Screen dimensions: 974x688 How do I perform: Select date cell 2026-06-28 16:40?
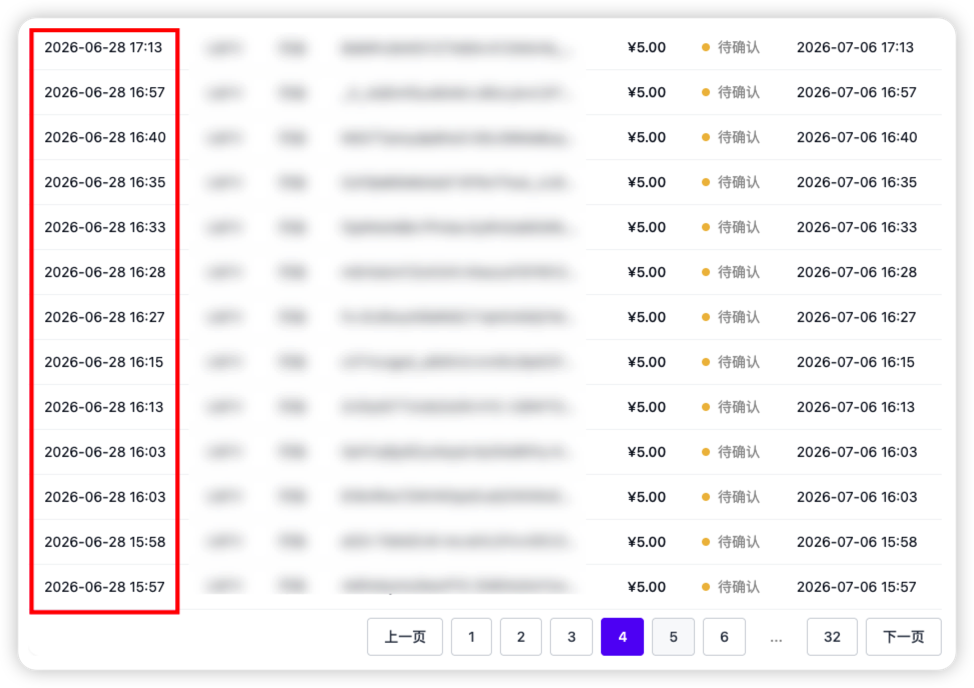tap(105, 137)
